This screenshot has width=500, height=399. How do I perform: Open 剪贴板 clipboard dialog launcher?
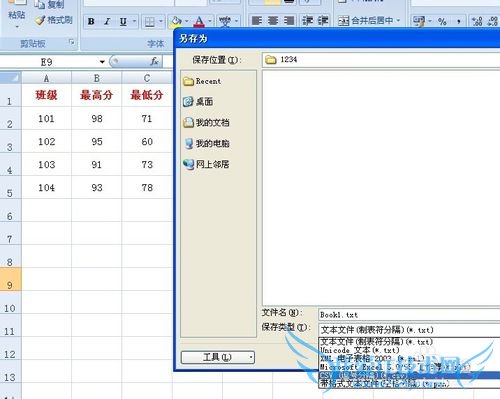coord(71,42)
